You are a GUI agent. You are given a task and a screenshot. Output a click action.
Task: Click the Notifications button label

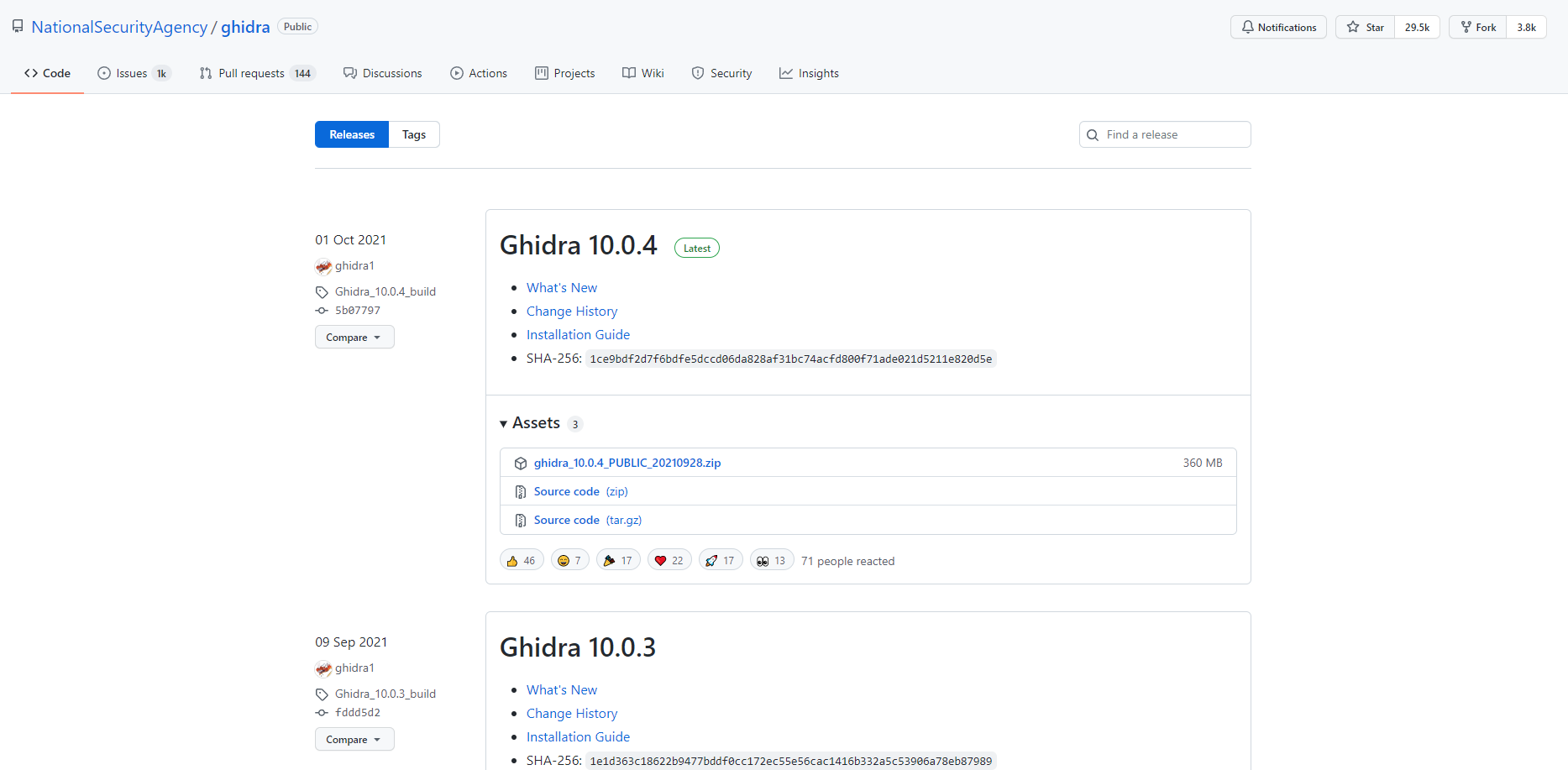tap(1287, 27)
